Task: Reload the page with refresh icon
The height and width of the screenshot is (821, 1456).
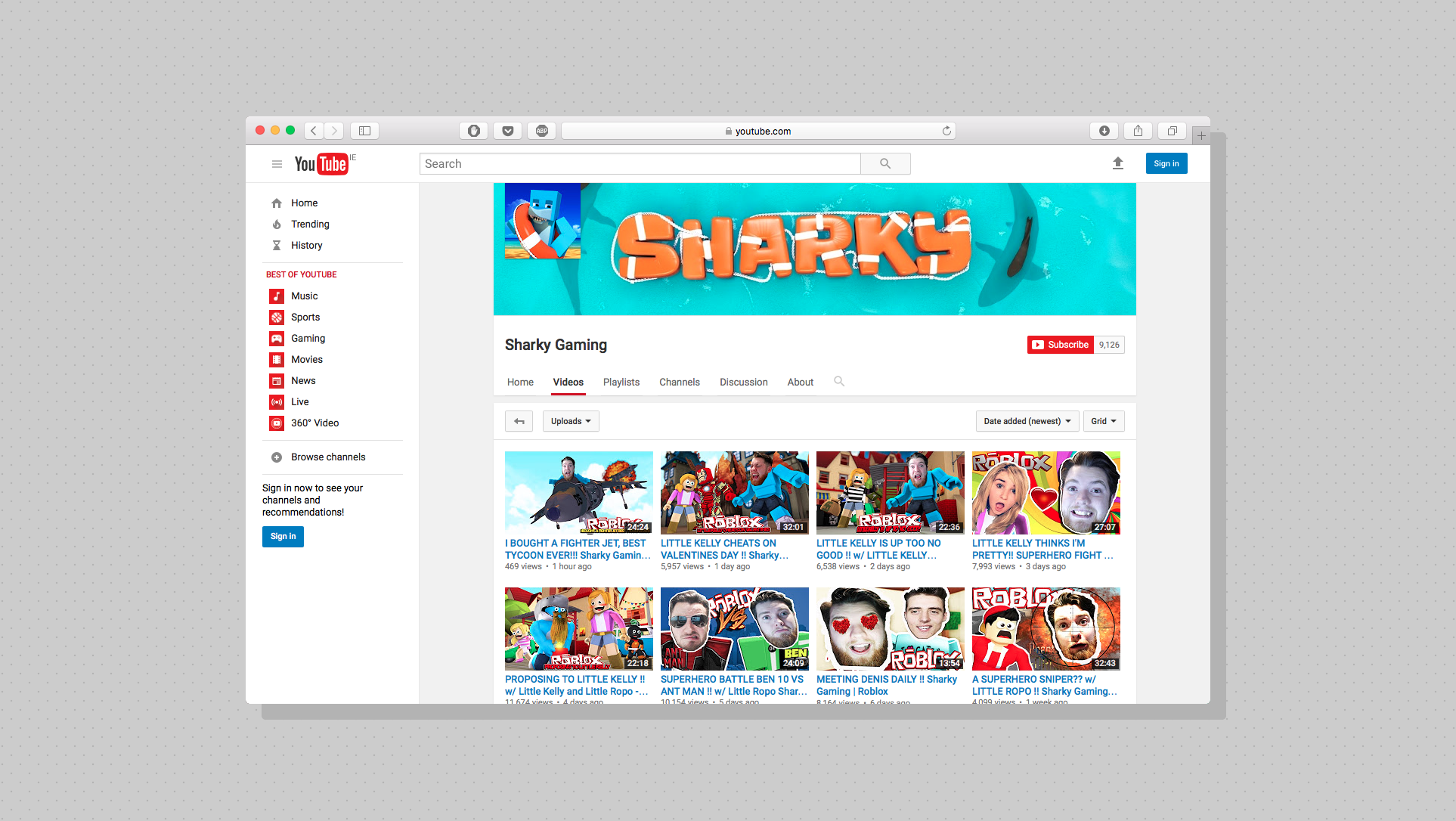Action: [x=946, y=131]
